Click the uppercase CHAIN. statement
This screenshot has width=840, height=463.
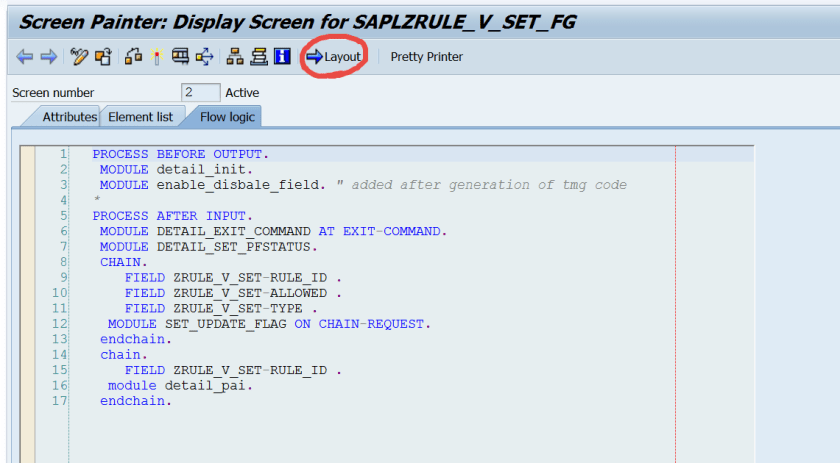[124, 263]
